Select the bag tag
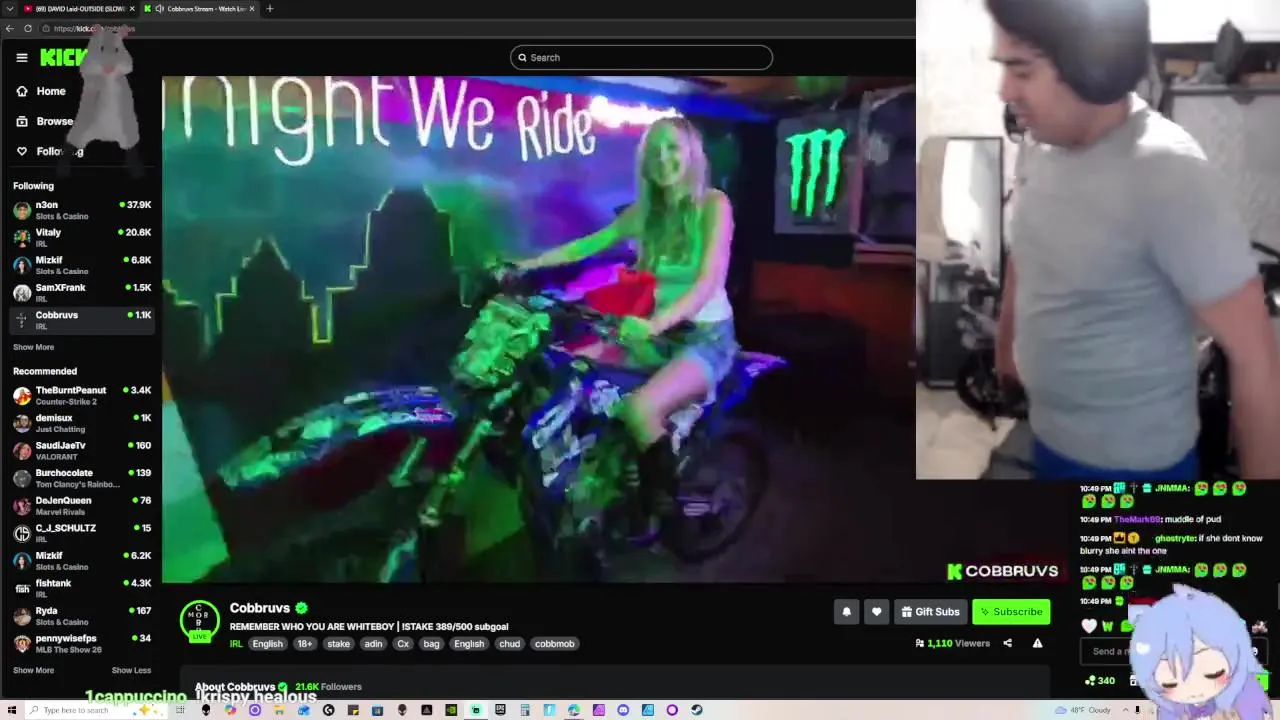 [x=431, y=644]
